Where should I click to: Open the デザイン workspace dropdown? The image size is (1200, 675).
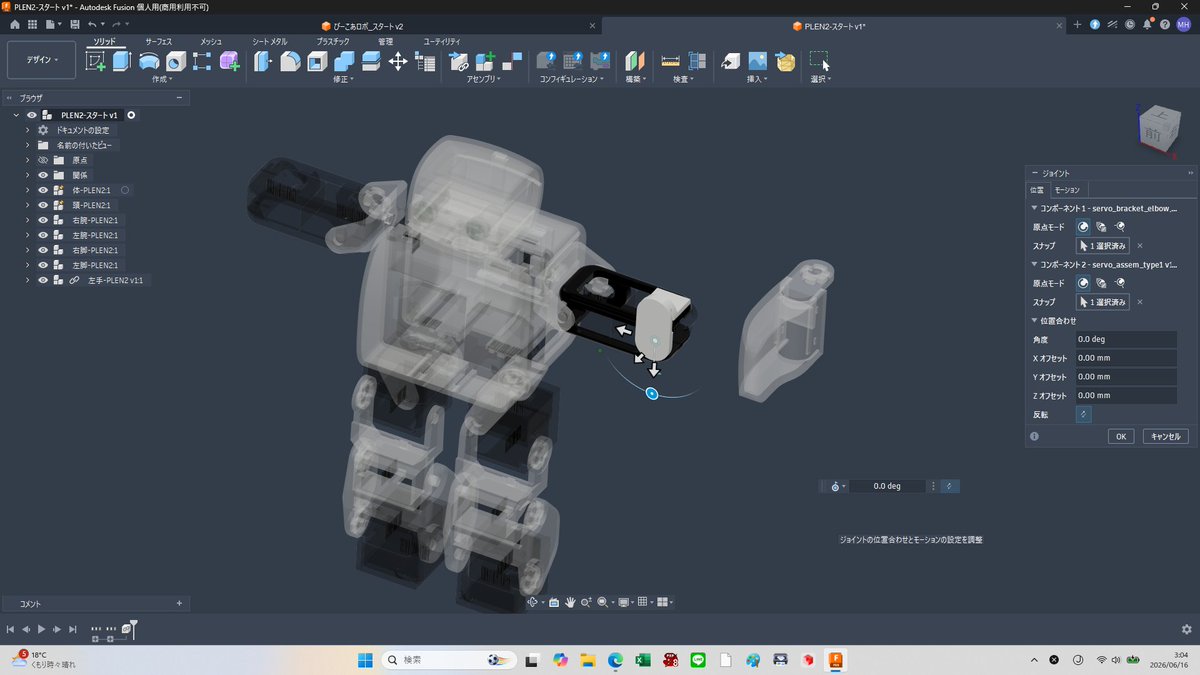tap(41, 60)
